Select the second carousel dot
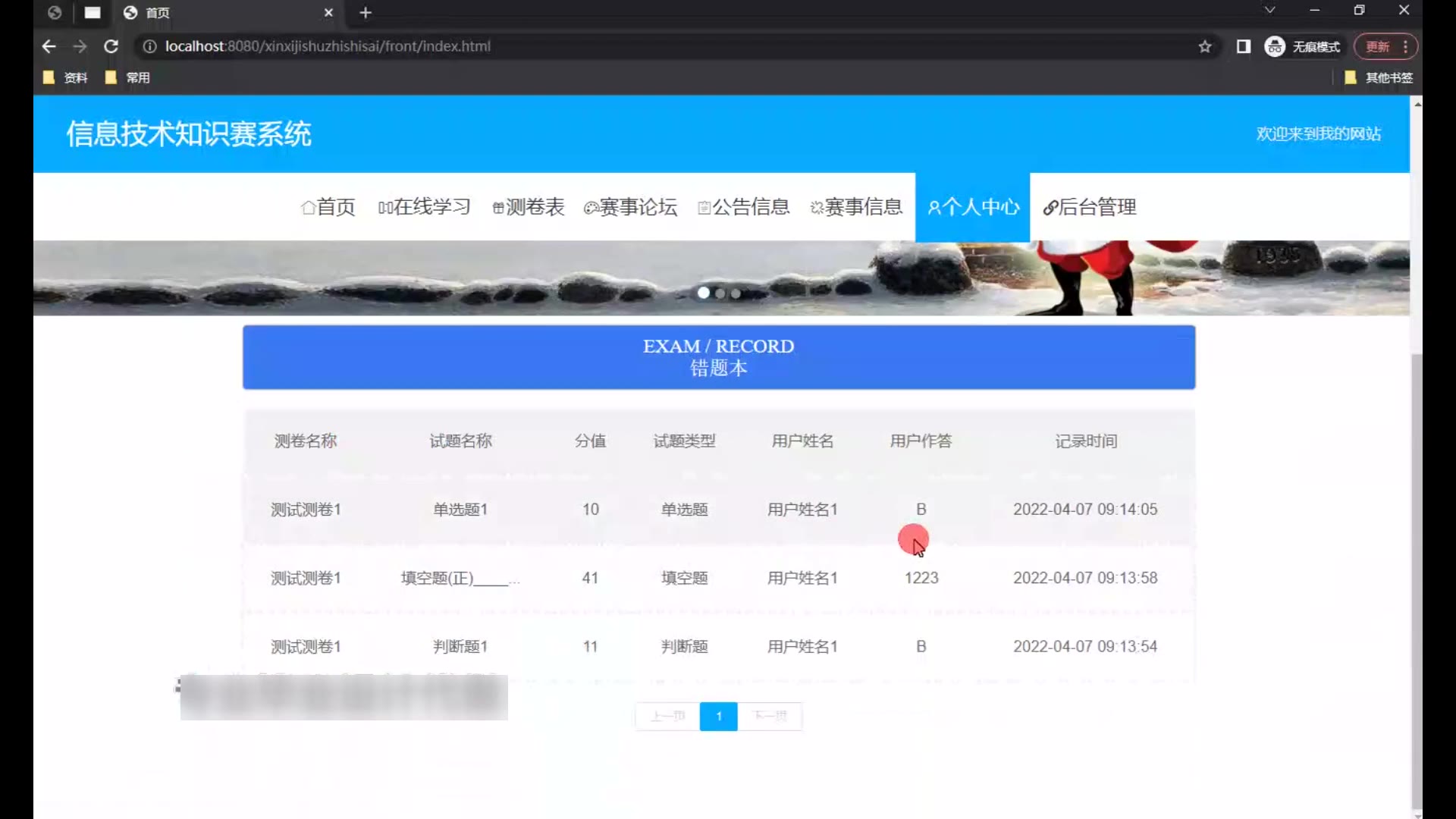1456x819 pixels. (x=720, y=293)
